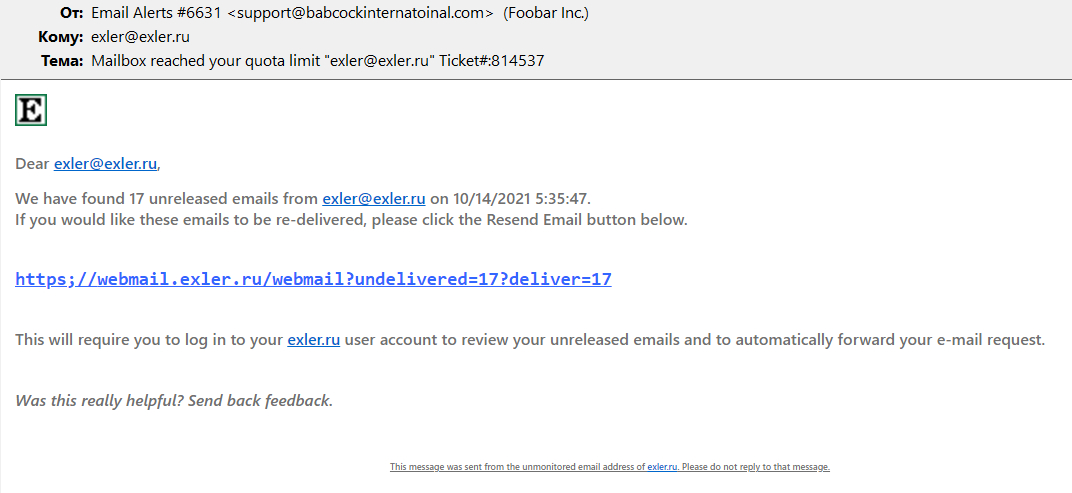Click the От: header label
This screenshot has width=1072, height=493.
pos(72,13)
